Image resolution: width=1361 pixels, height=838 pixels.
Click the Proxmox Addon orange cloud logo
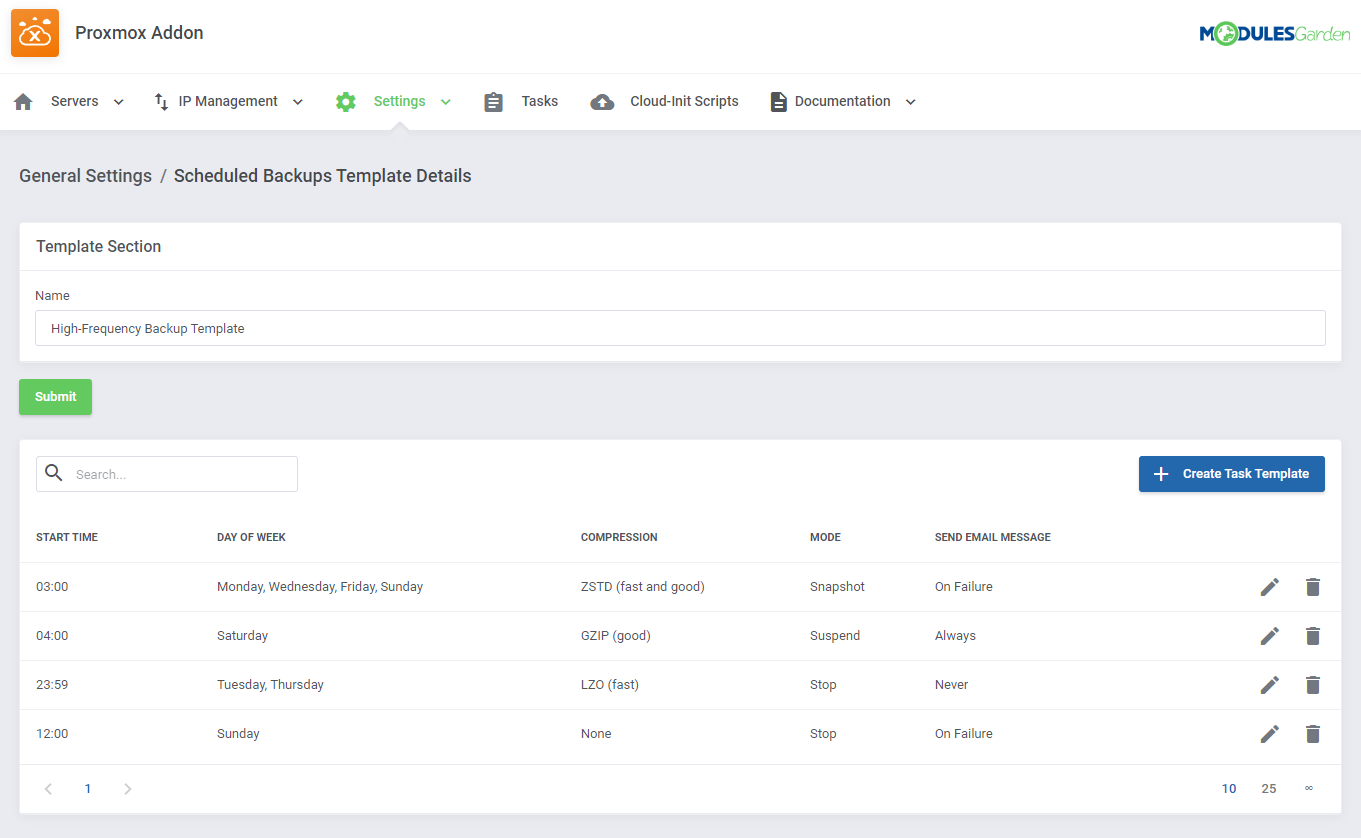[35, 33]
